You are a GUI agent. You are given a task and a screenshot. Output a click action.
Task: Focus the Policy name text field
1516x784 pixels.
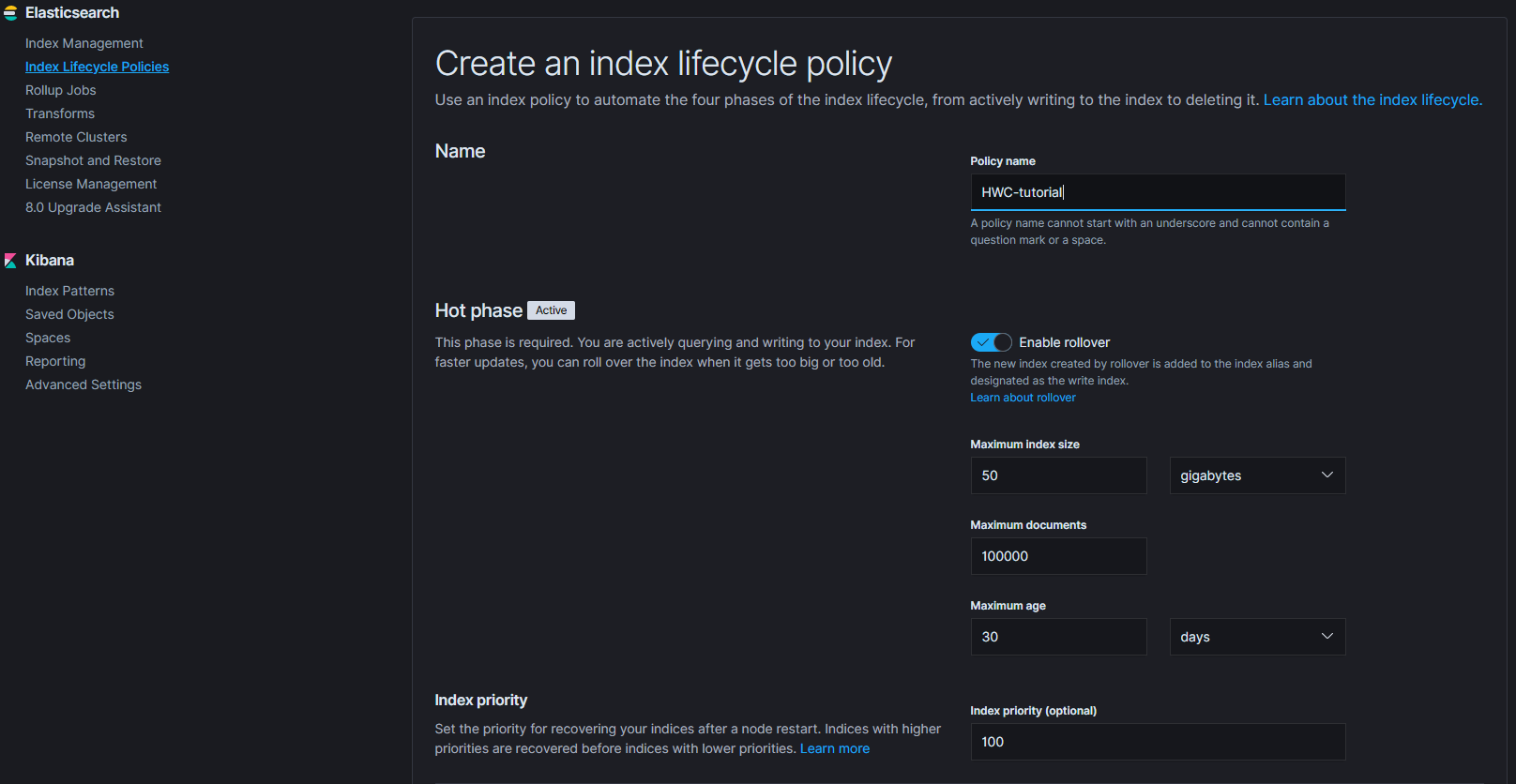tap(1157, 192)
